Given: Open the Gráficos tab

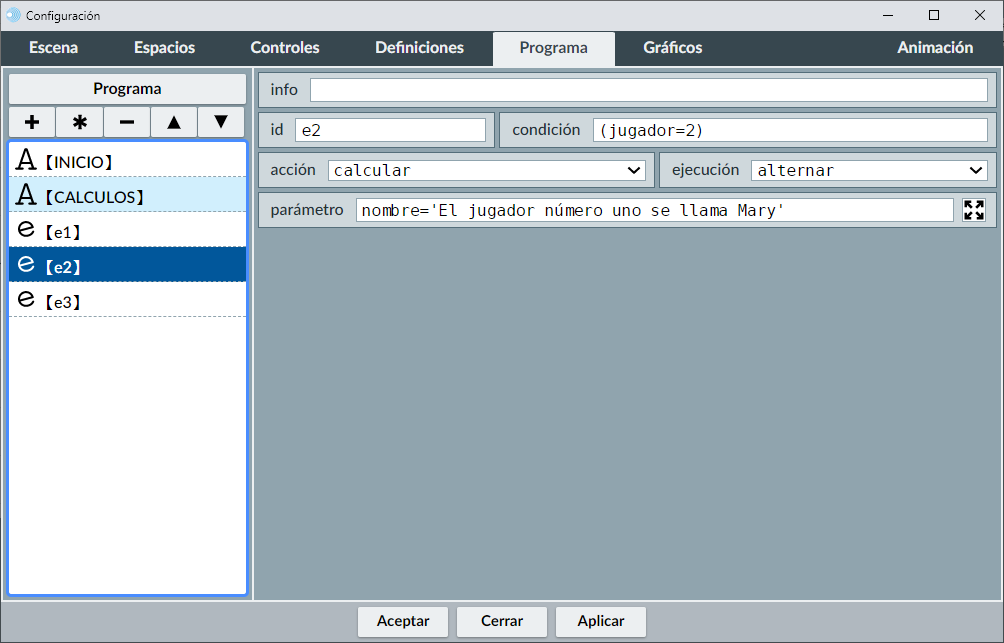Looking at the screenshot, I should [672, 48].
